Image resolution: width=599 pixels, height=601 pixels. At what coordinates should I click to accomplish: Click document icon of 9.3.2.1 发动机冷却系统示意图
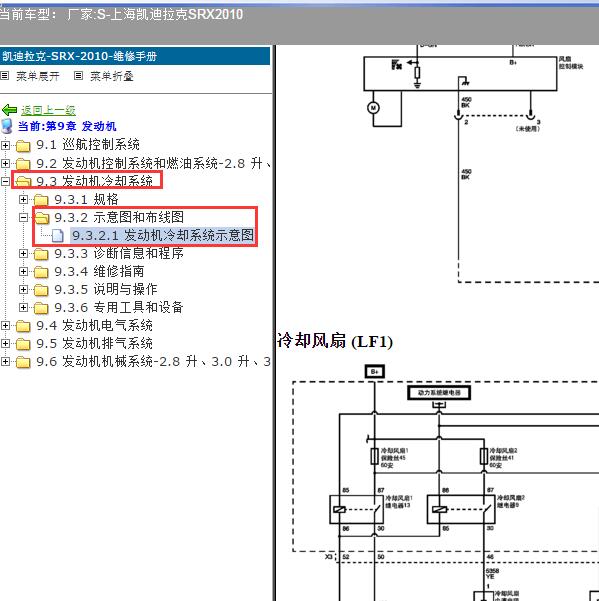coord(57,235)
